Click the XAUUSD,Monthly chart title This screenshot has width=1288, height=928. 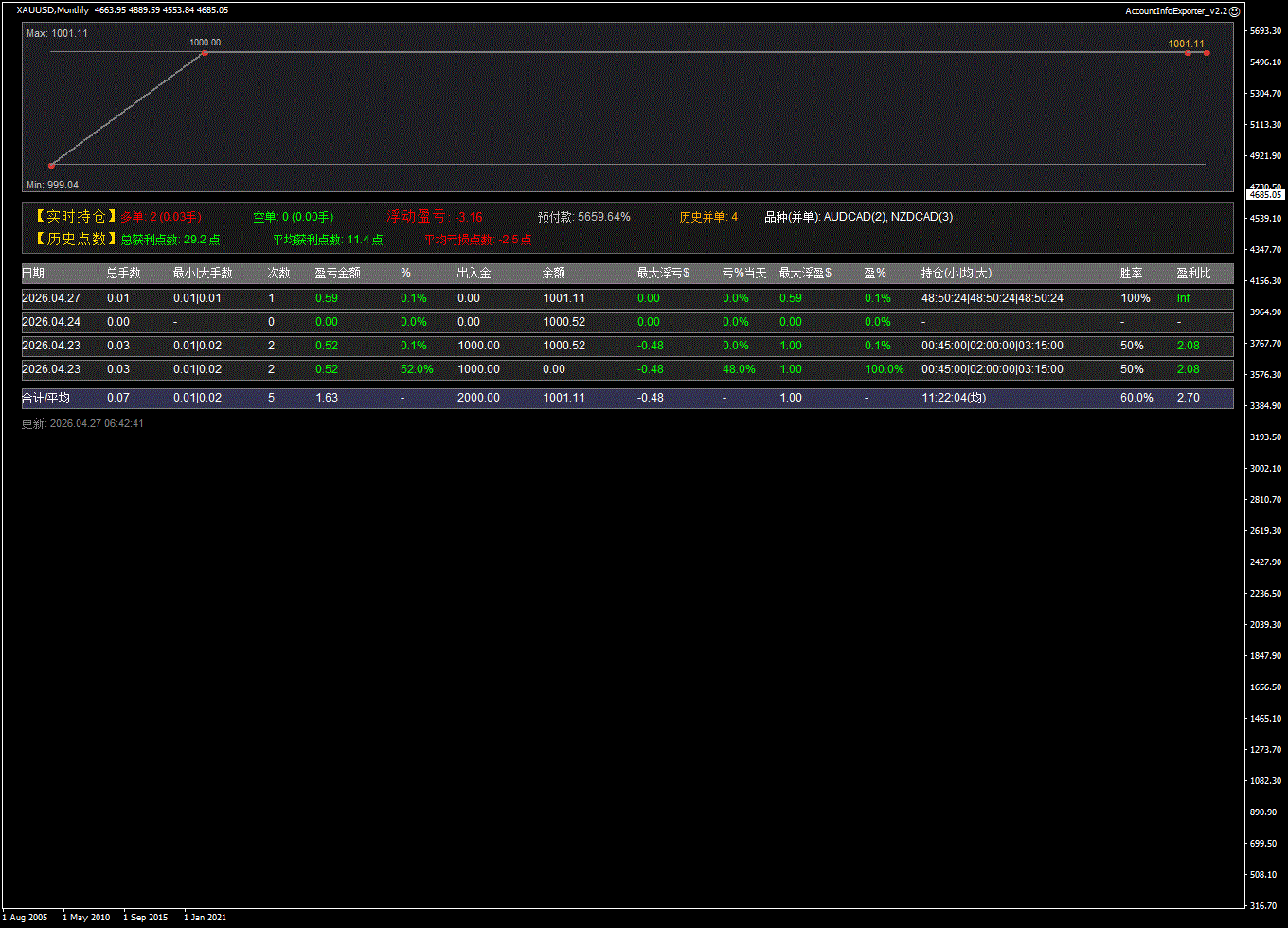pyautogui.click(x=53, y=10)
